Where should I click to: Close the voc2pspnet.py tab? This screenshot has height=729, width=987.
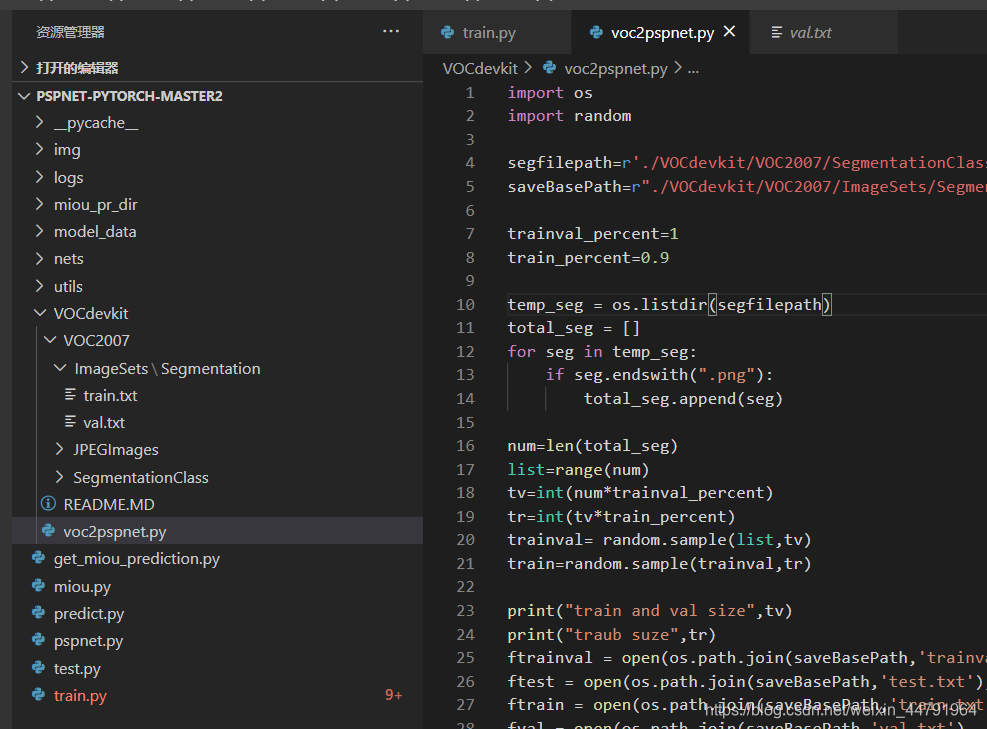730,31
